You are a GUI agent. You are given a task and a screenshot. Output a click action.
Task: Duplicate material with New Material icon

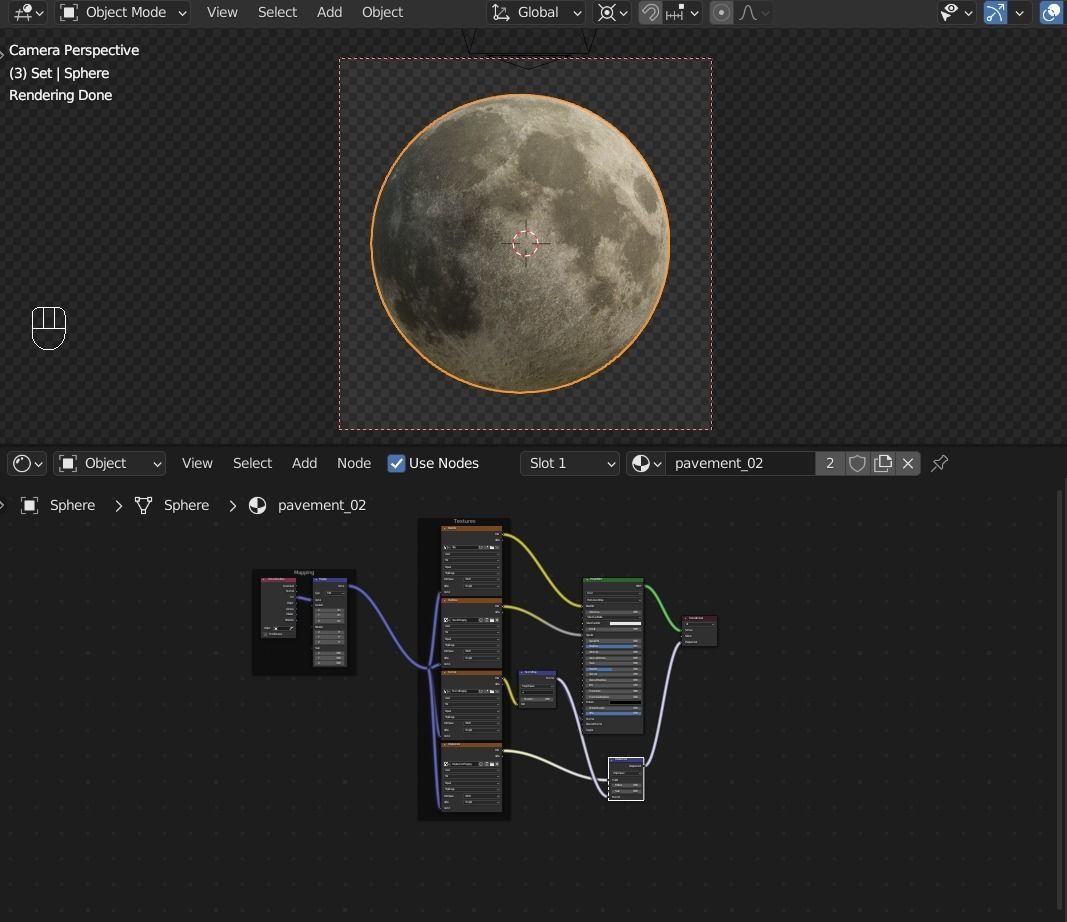point(883,463)
